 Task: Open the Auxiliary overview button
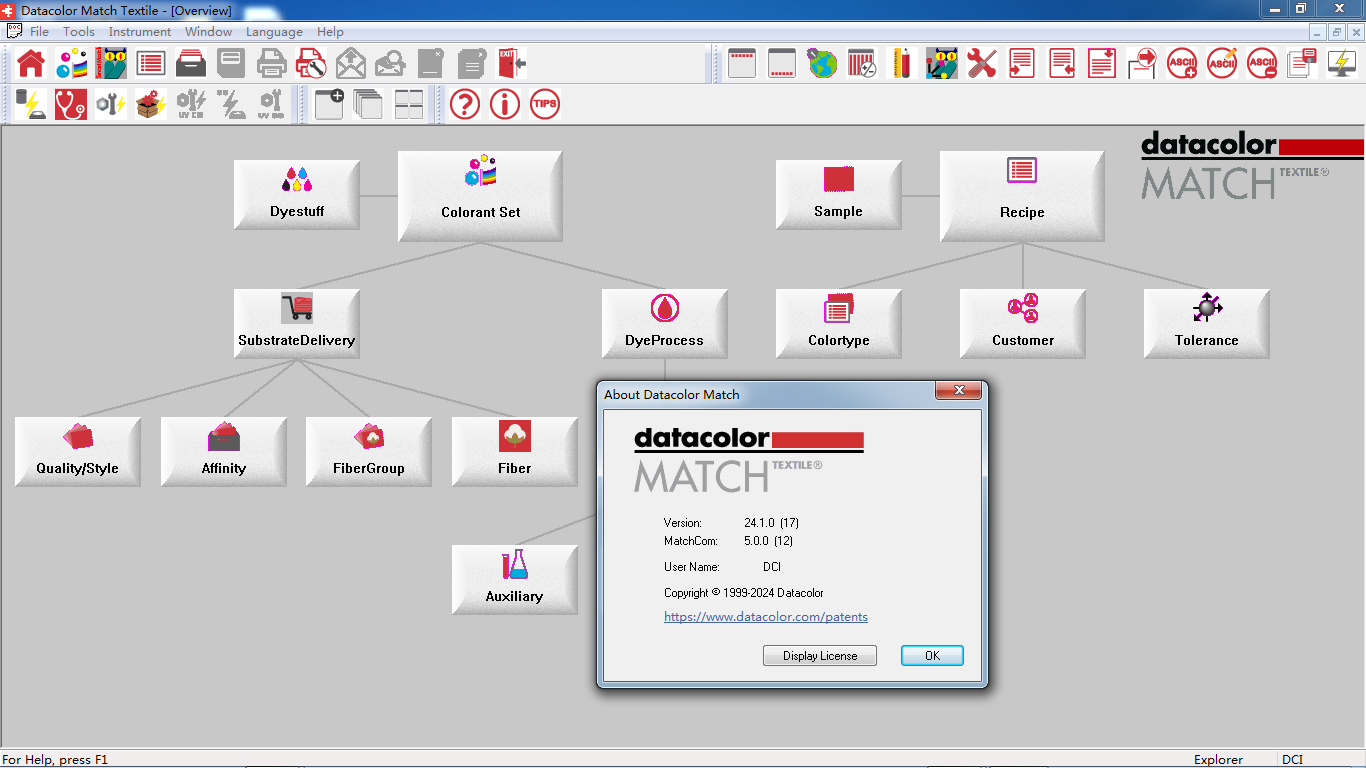pos(514,580)
